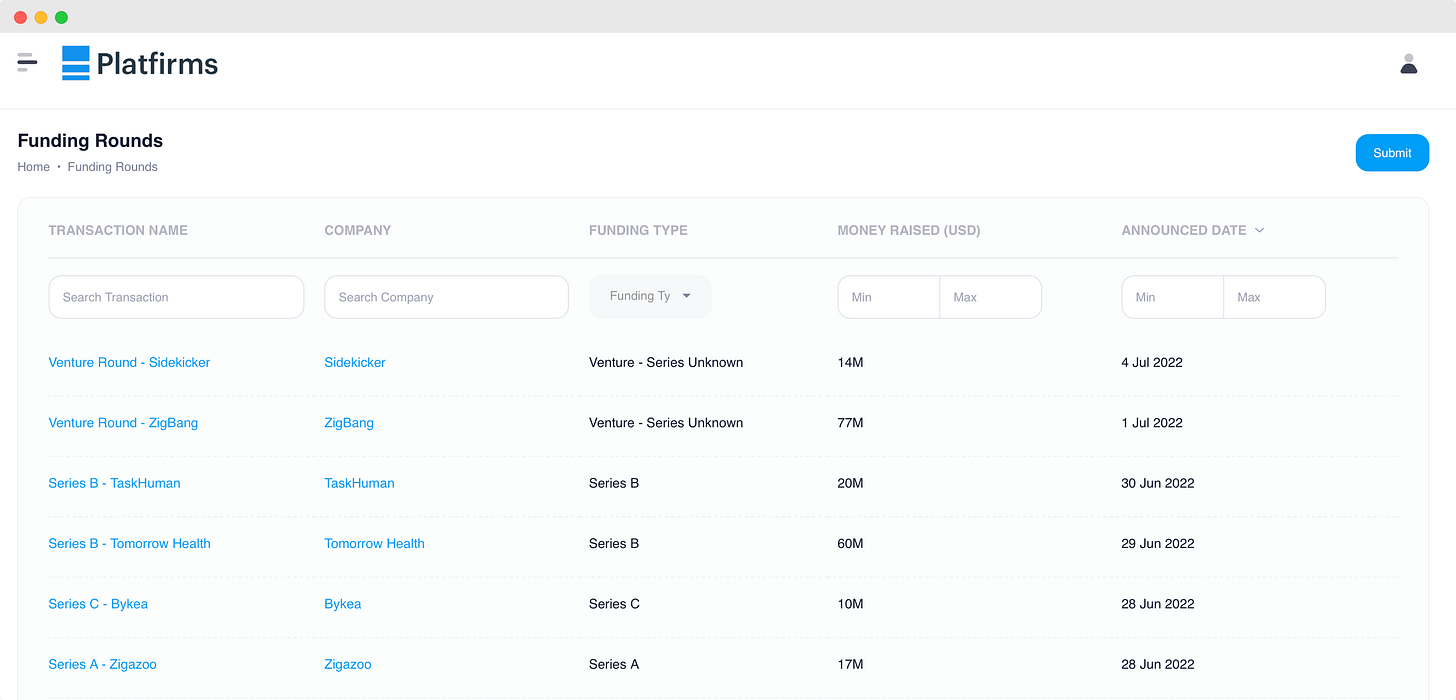The image size is (1456, 700).
Task: Click Tomorrow Health's Series B funding cell
Action: click(x=614, y=543)
